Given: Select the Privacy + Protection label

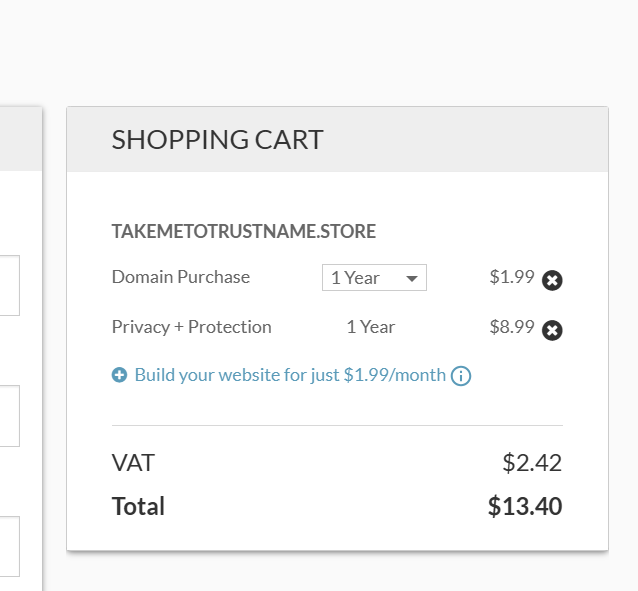Looking at the screenshot, I should click(192, 327).
